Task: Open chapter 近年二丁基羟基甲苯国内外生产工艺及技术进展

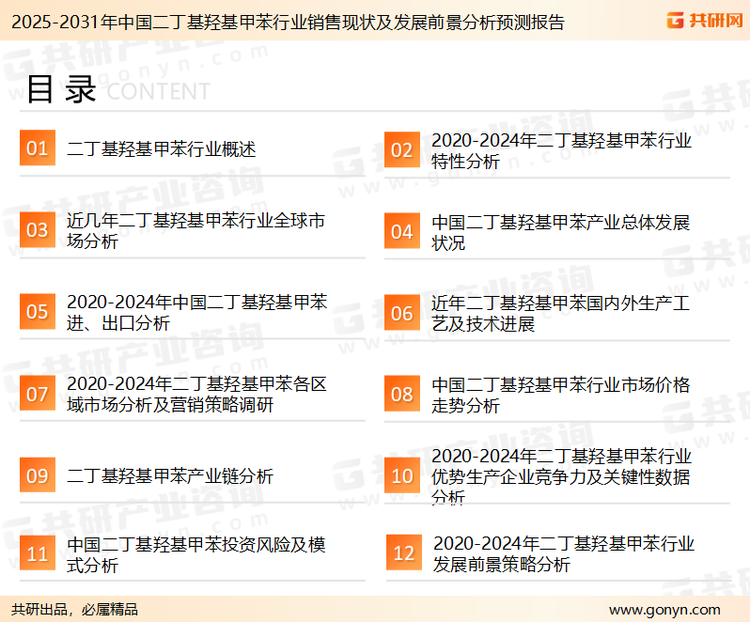Action: pyautogui.click(x=561, y=314)
